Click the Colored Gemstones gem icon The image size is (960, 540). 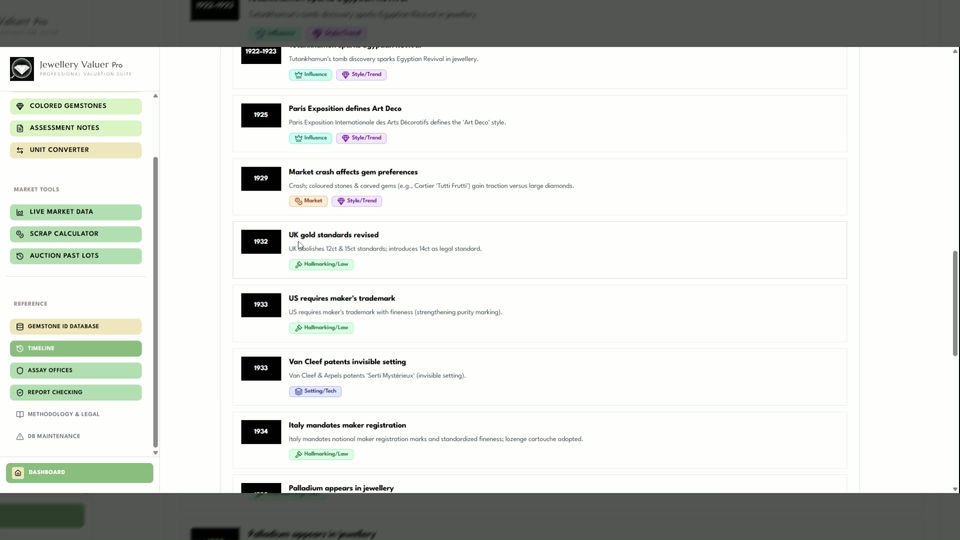(20, 106)
